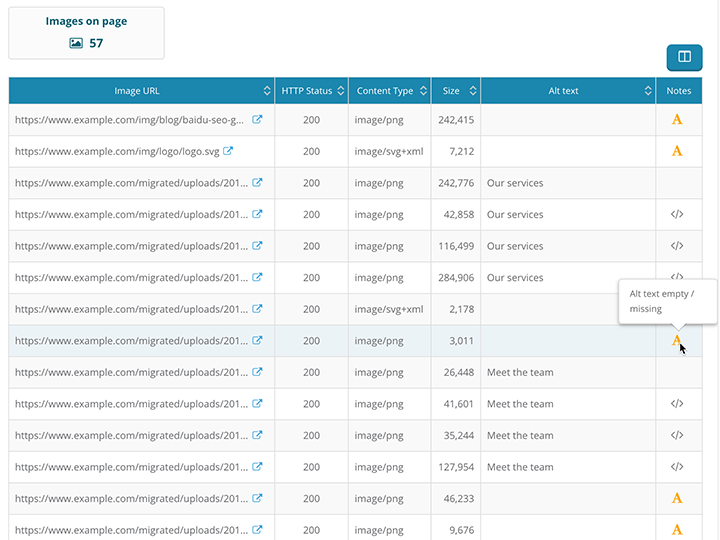Open external link for baidu-seo image

pos(257,120)
